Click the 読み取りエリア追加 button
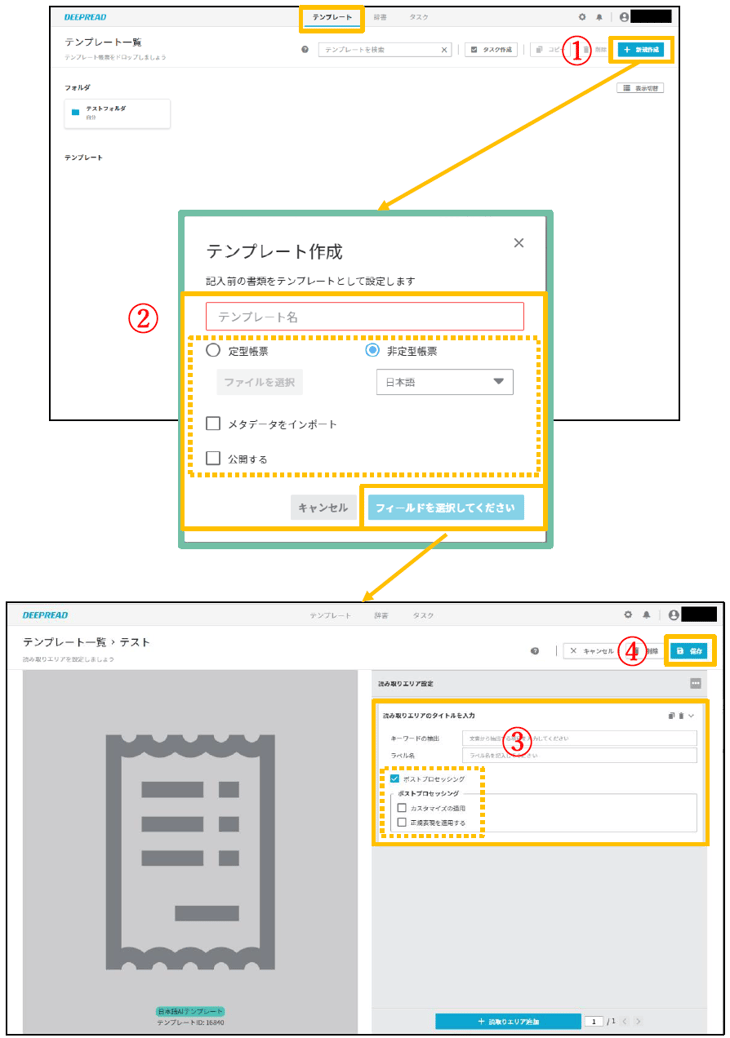Image resolution: width=730 pixels, height=1038 pixels. 508,1021
